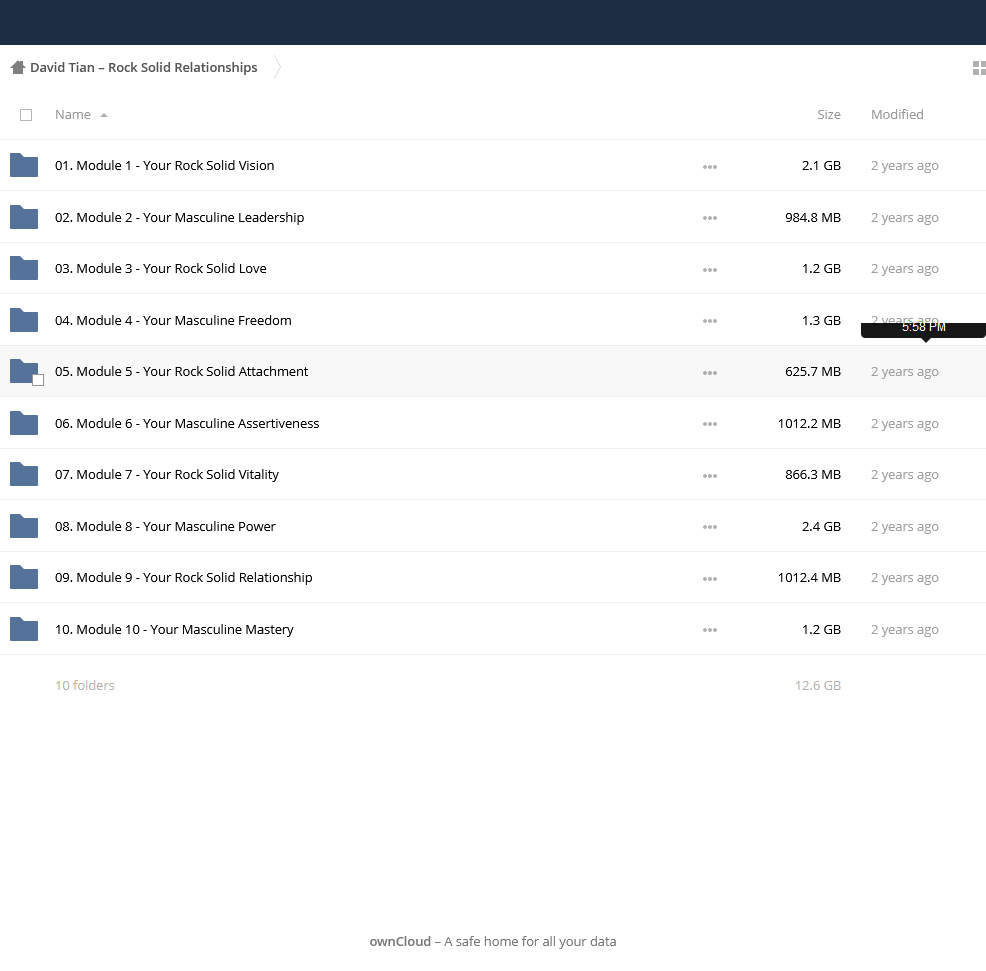
Task: Open the three-dot actions menu for Module 3
Action: point(710,270)
